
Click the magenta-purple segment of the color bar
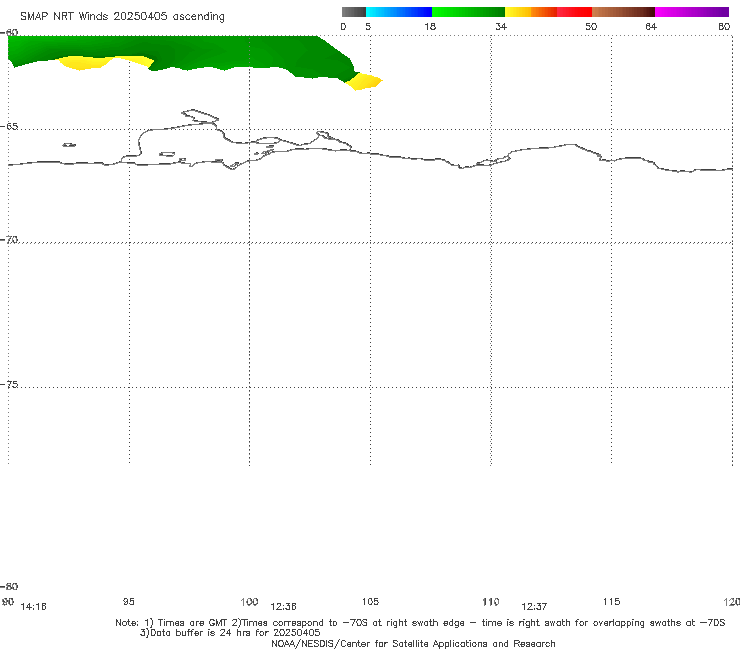pyautogui.click(x=692, y=12)
